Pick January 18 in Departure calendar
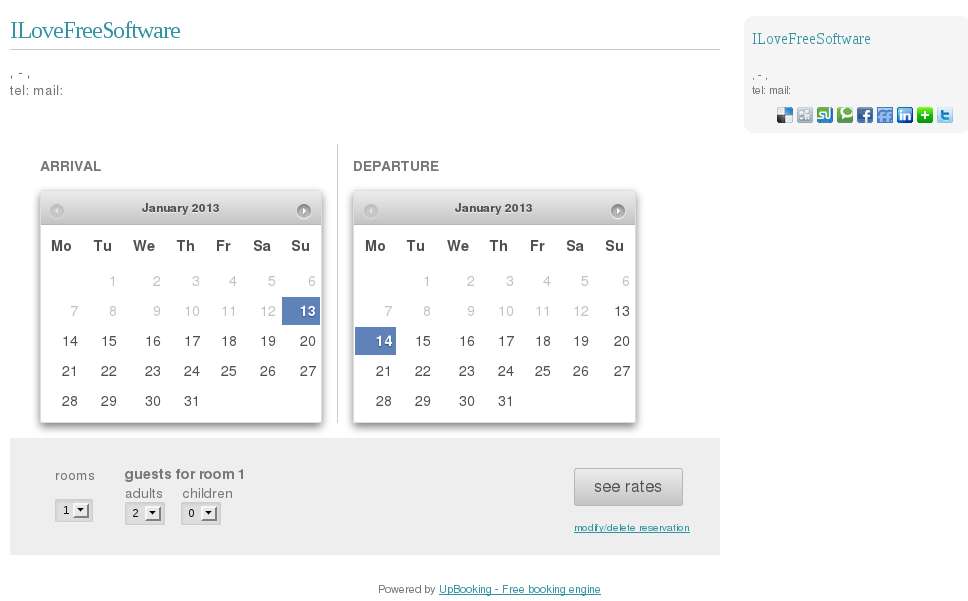This screenshot has width=968, height=601. tap(543, 341)
